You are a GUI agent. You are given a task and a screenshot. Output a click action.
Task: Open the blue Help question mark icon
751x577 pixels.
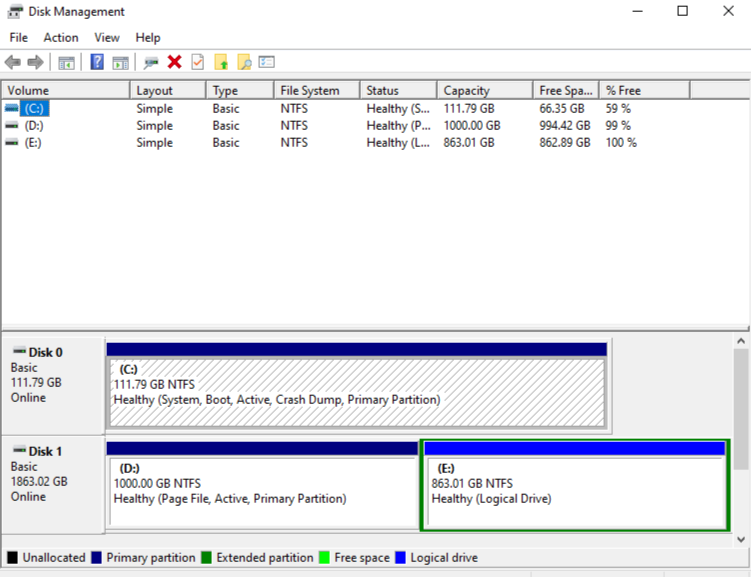(x=97, y=62)
